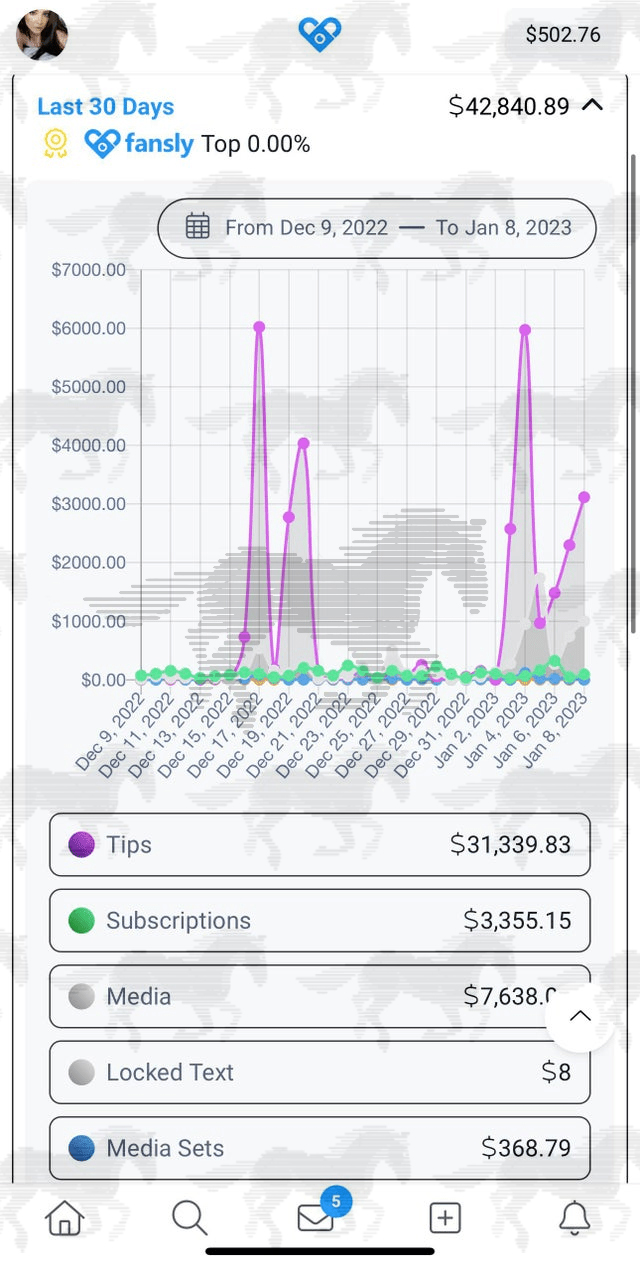Click the calendar icon in date range
Screen dimensions: 640x1267
(198, 227)
